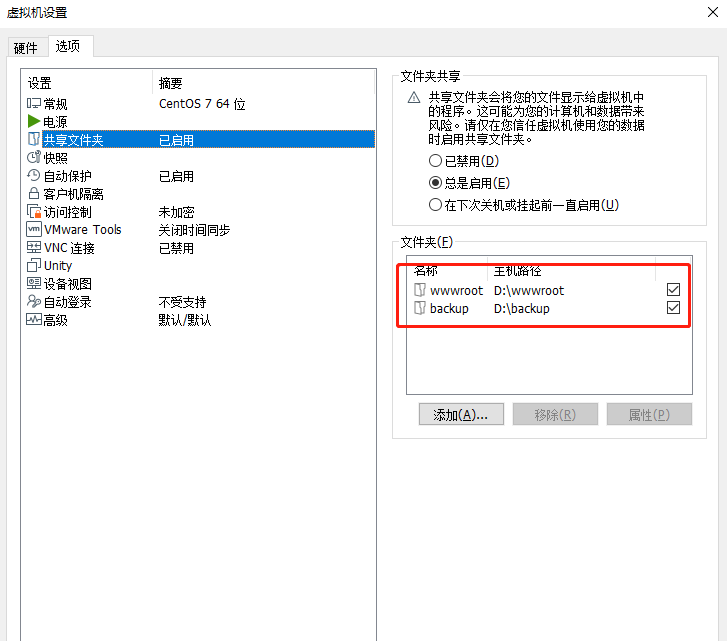Select the VMware Tools settings row
This screenshot has width=727, height=641.
198,229
